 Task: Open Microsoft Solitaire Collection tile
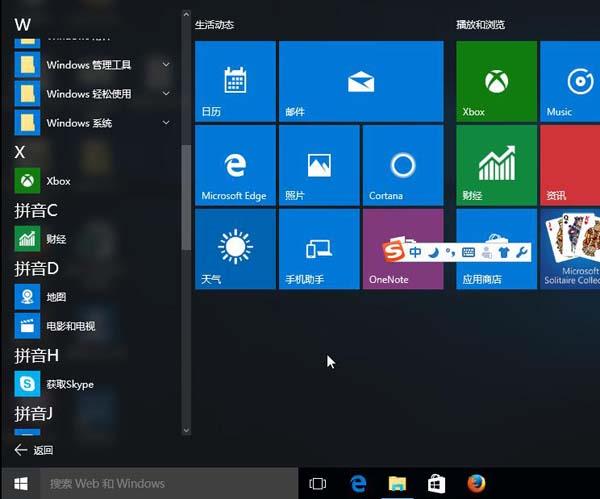pyautogui.click(x=570, y=249)
